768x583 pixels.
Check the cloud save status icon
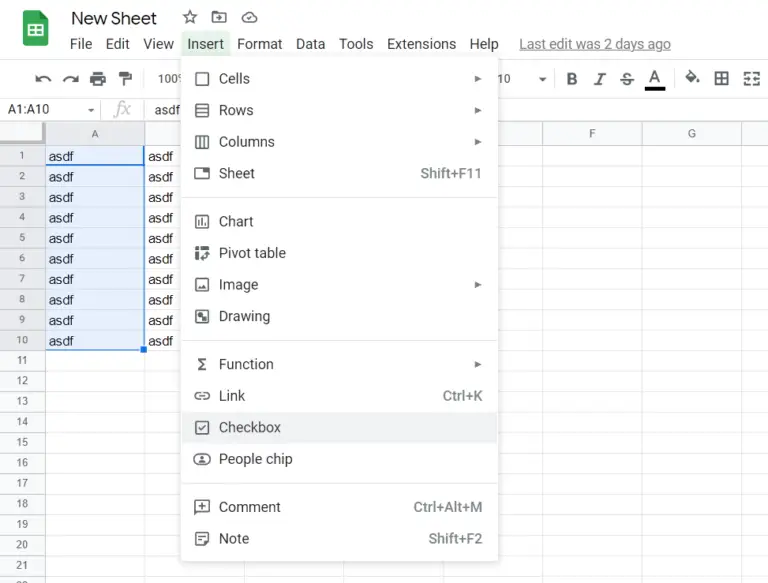(249, 18)
